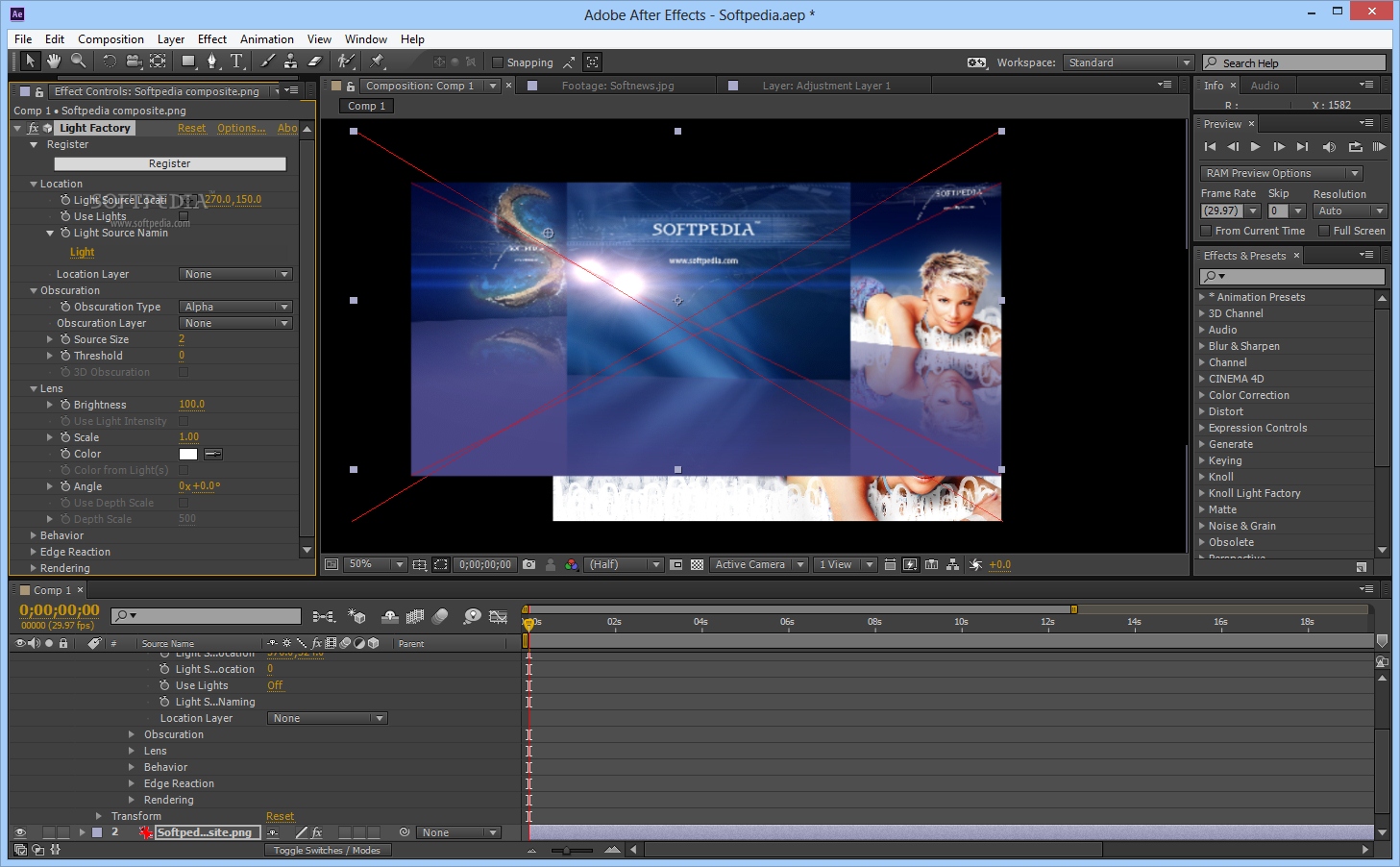This screenshot has height=867, width=1400.
Task: Open the Obscuration Type Alpha dropdown
Action: point(235,307)
